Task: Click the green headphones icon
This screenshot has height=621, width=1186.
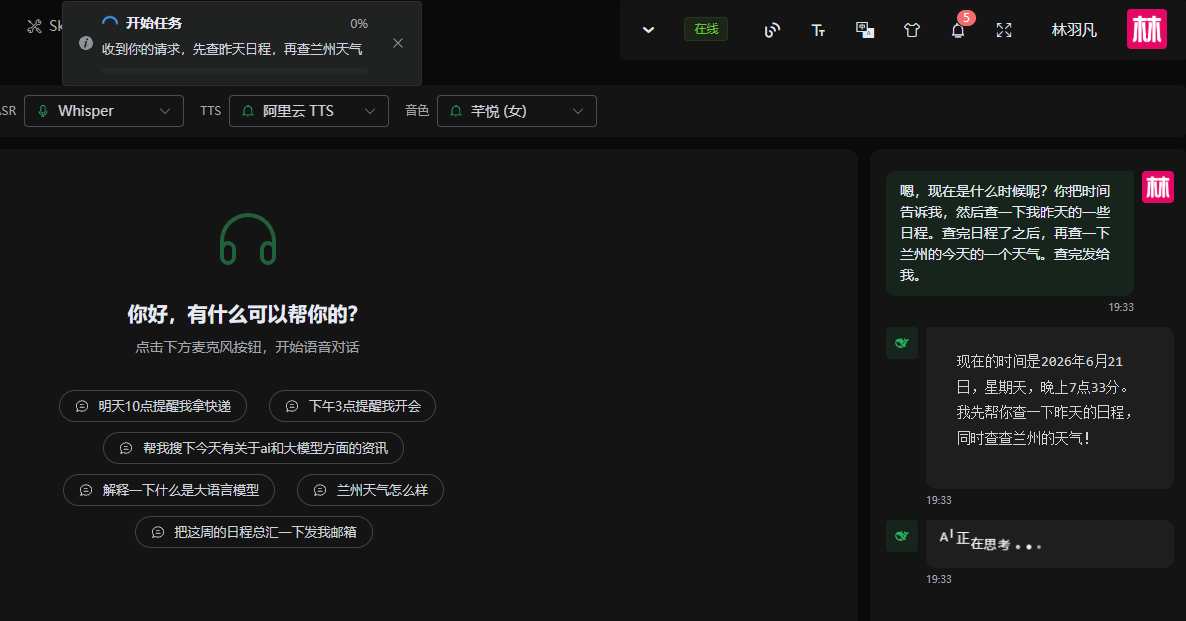Action: [247, 239]
